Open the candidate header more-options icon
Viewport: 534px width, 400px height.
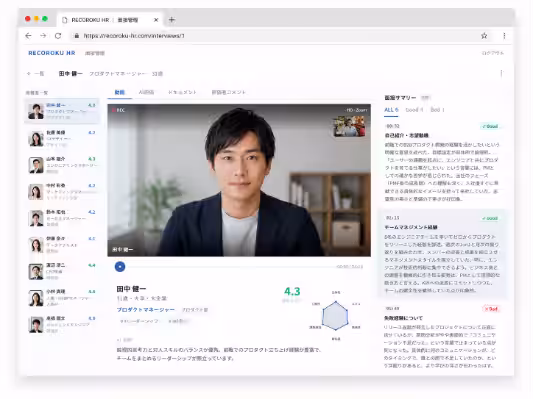pyautogui.click(x=501, y=74)
